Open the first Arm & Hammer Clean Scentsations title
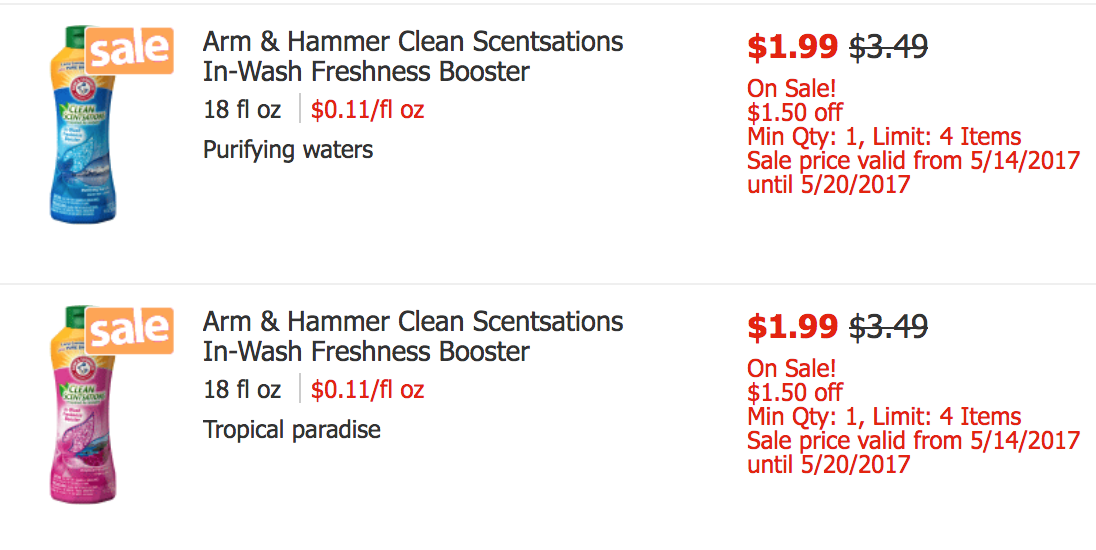The width and height of the screenshot is (1096, 550). [x=412, y=57]
